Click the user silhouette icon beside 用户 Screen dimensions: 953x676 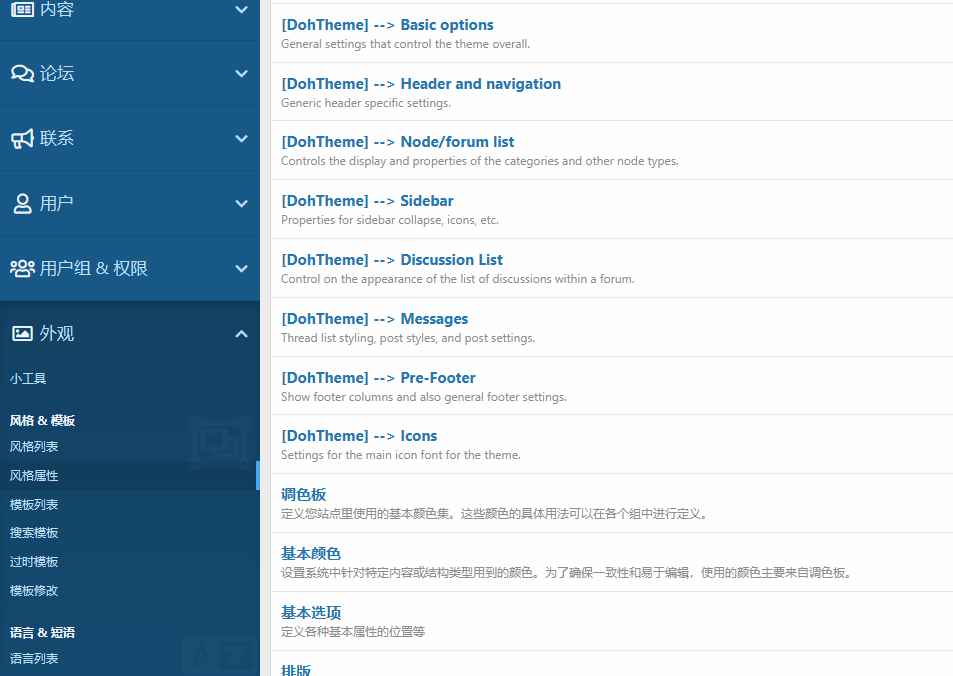22,203
